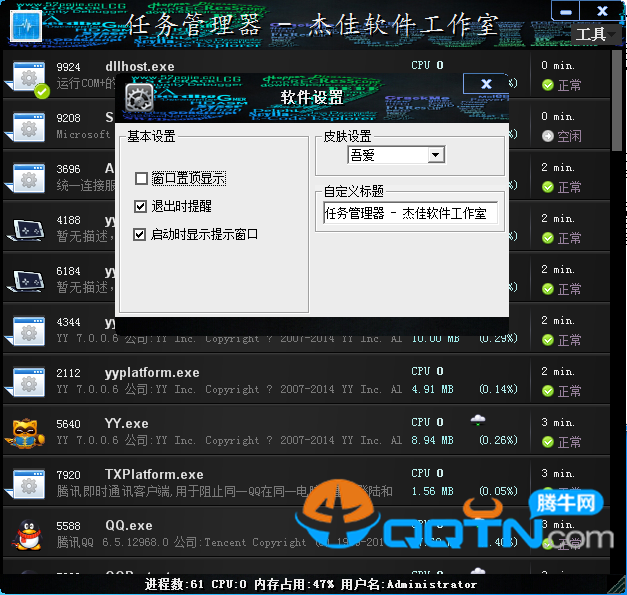This screenshot has width=627, height=595.
Task: Click the task manager app icon in title bar
Action: [23, 25]
